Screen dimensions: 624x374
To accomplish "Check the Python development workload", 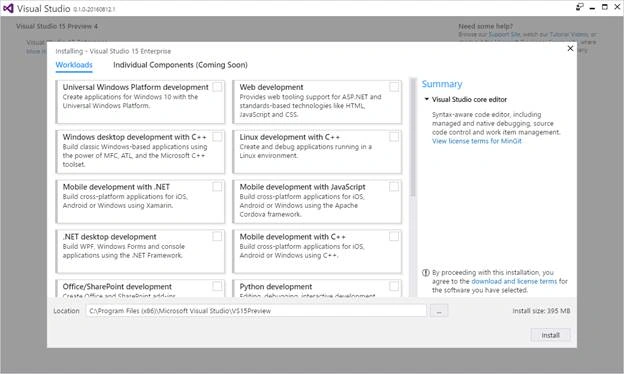I will click(394, 286).
